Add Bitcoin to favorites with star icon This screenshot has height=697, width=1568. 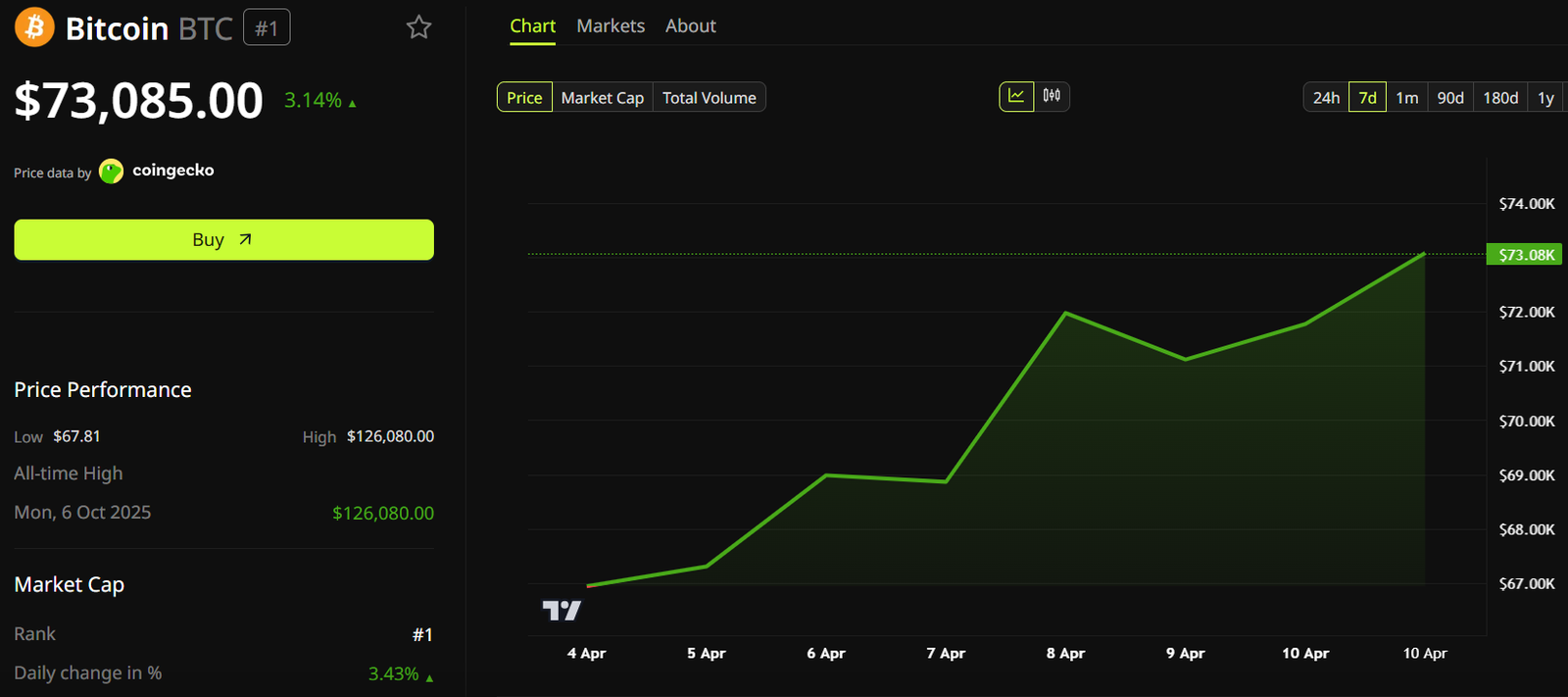point(418,27)
